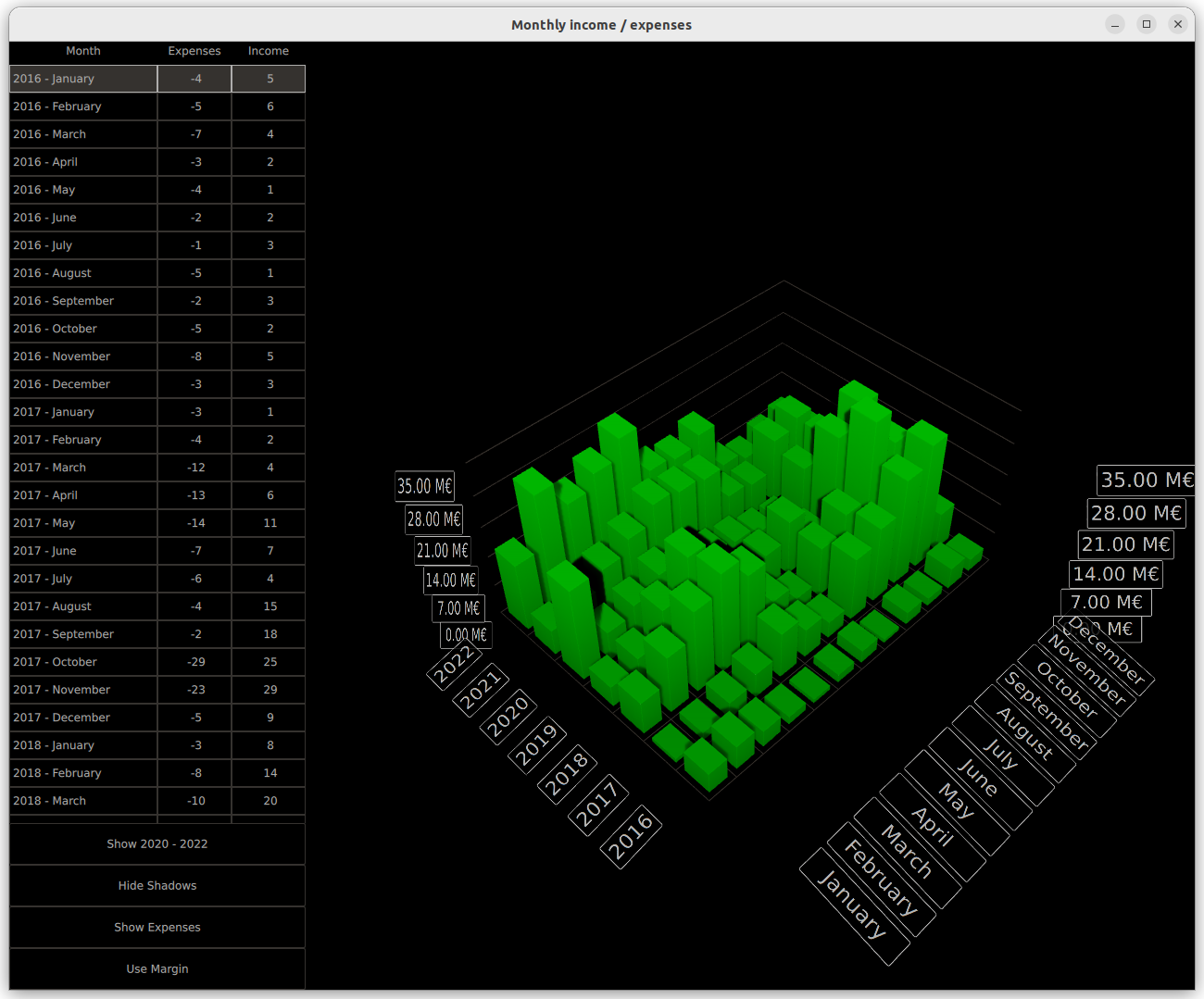The image size is (1204, 999).
Task: Click the right 28.00 M€ axis label
Action: (1136, 513)
